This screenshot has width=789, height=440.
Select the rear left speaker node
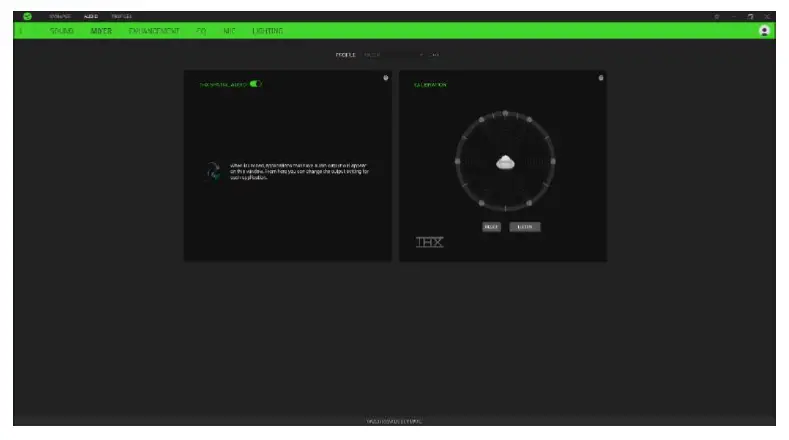pyautogui.click(x=482, y=203)
